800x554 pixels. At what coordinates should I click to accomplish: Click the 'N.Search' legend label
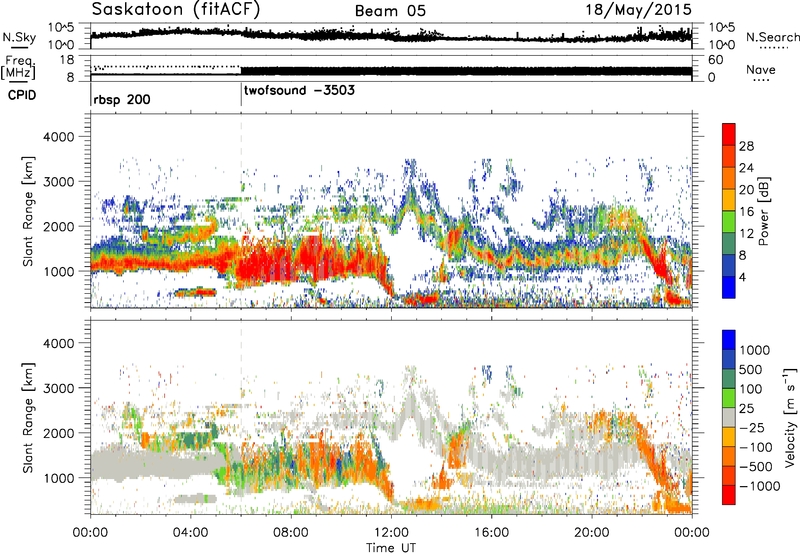tap(772, 37)
